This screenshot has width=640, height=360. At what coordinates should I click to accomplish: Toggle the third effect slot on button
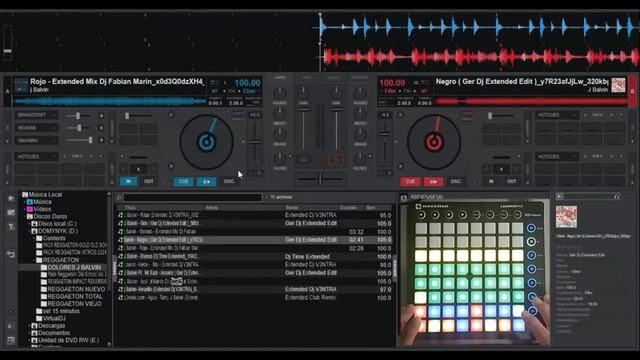click(101, 140)
